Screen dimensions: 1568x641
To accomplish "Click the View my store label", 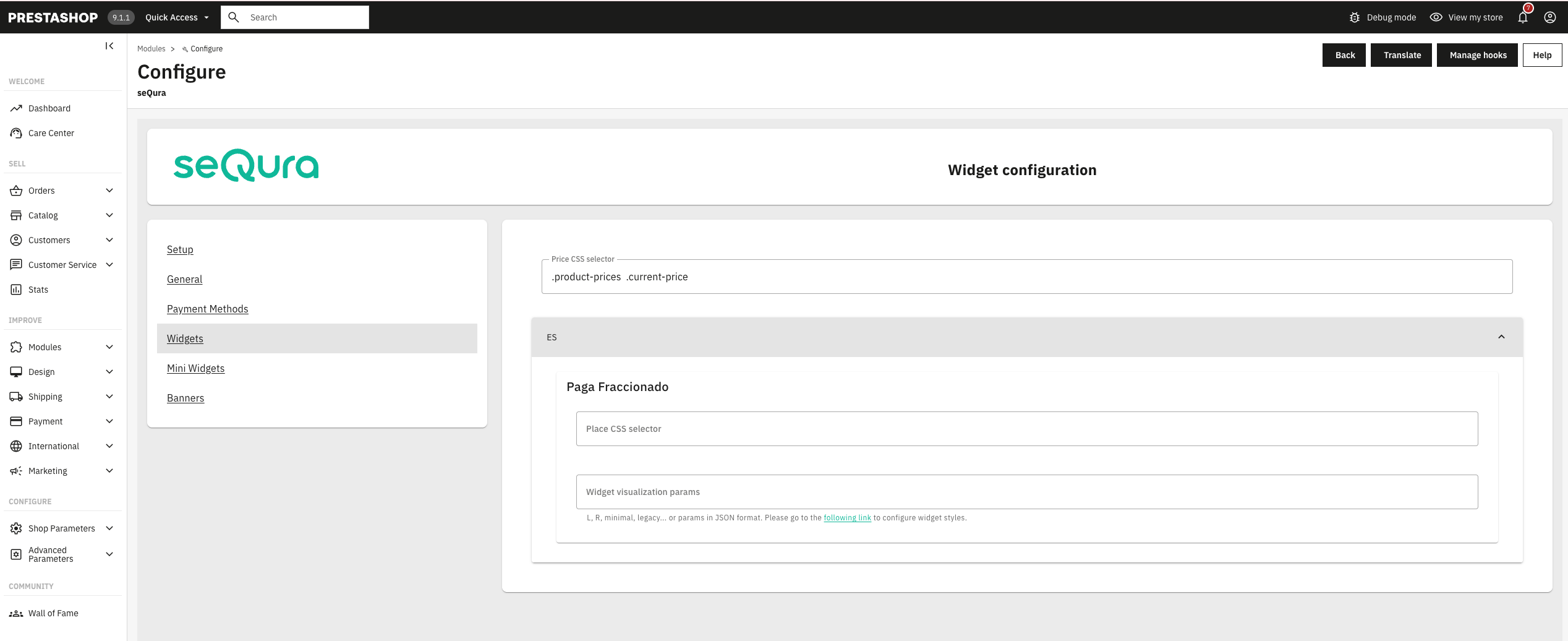I will coord(1475,17).
